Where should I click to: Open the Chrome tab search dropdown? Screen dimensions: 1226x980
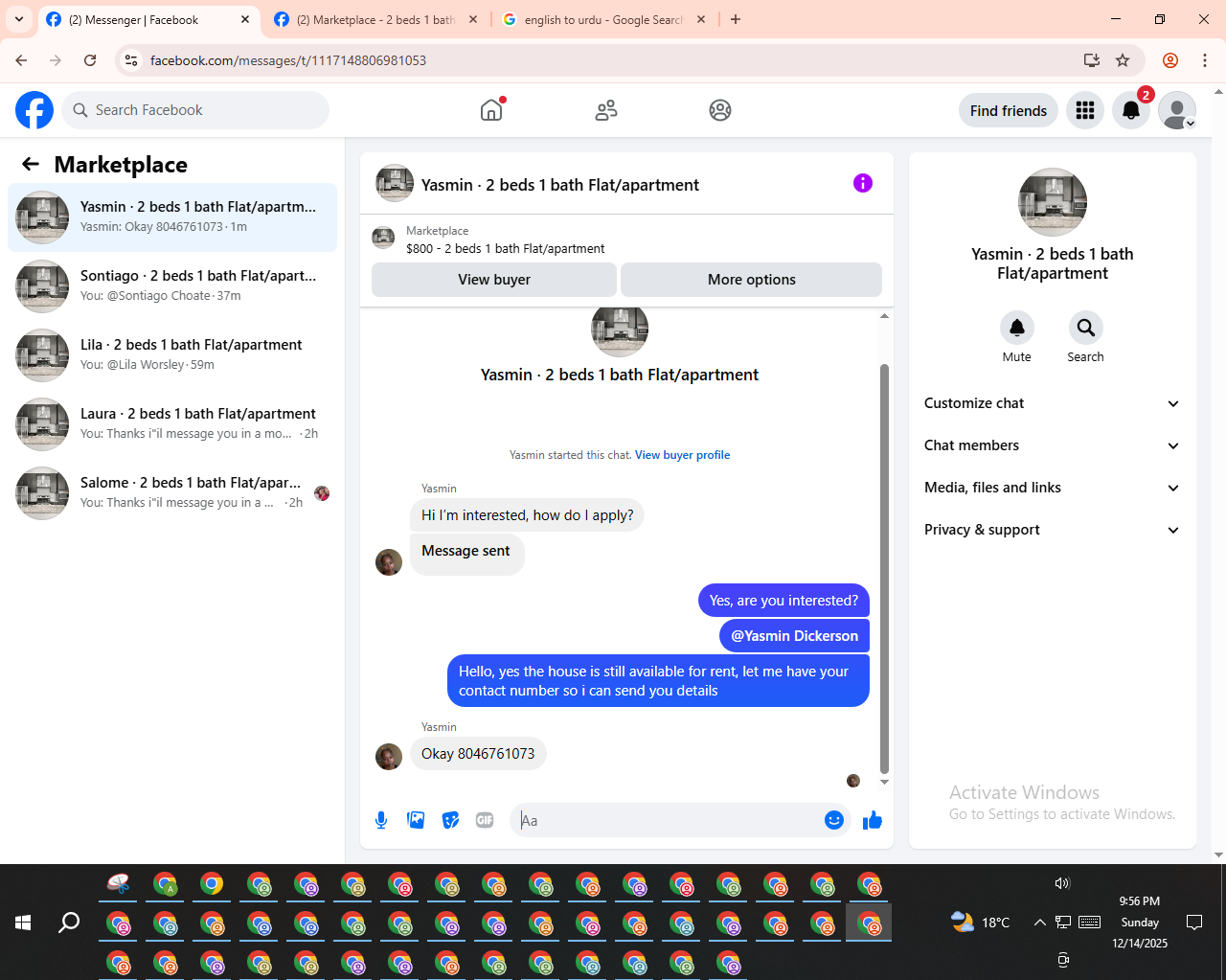[x=19, y=19]
